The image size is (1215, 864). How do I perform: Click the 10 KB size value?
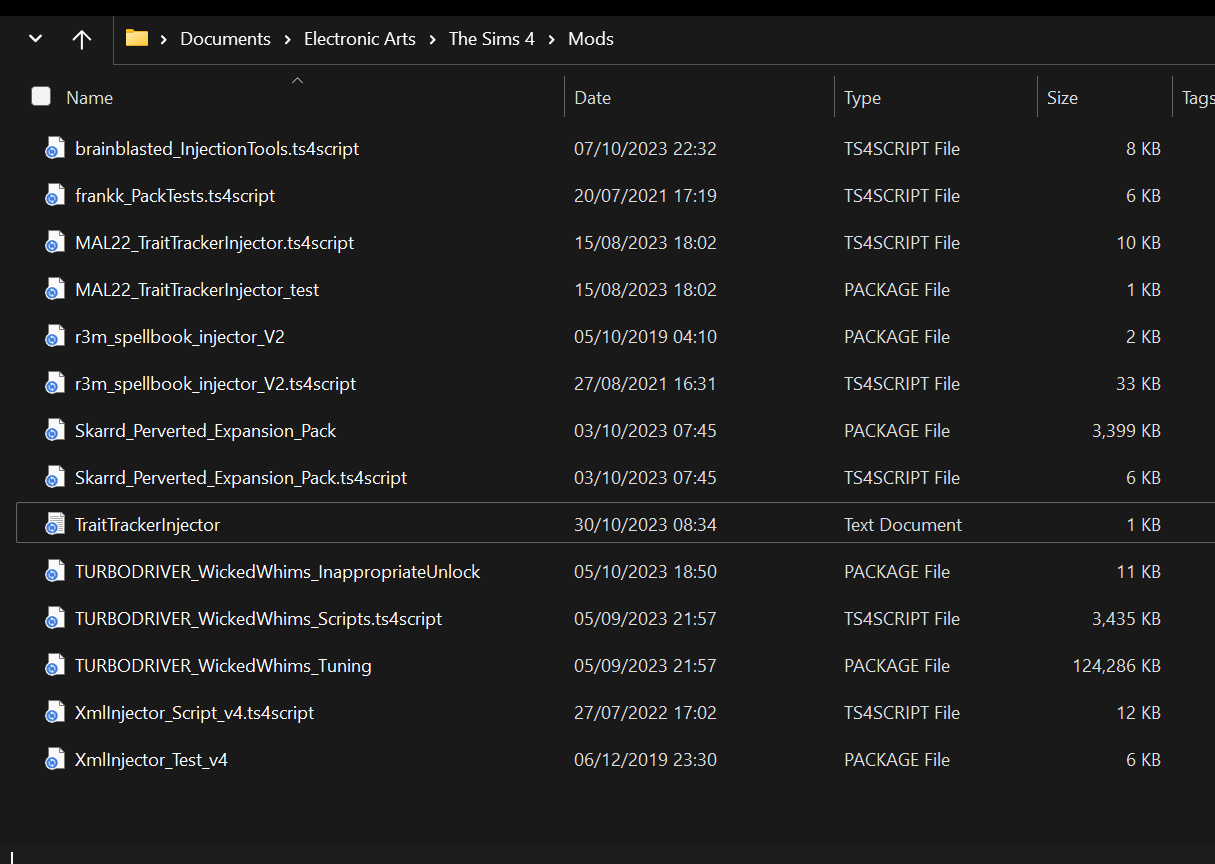tap(1139, 243)
